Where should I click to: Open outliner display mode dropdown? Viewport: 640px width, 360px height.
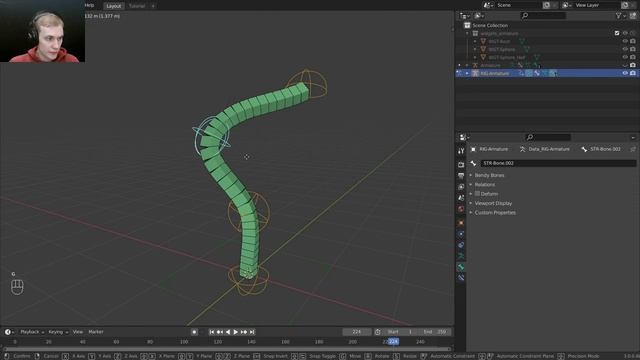(479, 16)
